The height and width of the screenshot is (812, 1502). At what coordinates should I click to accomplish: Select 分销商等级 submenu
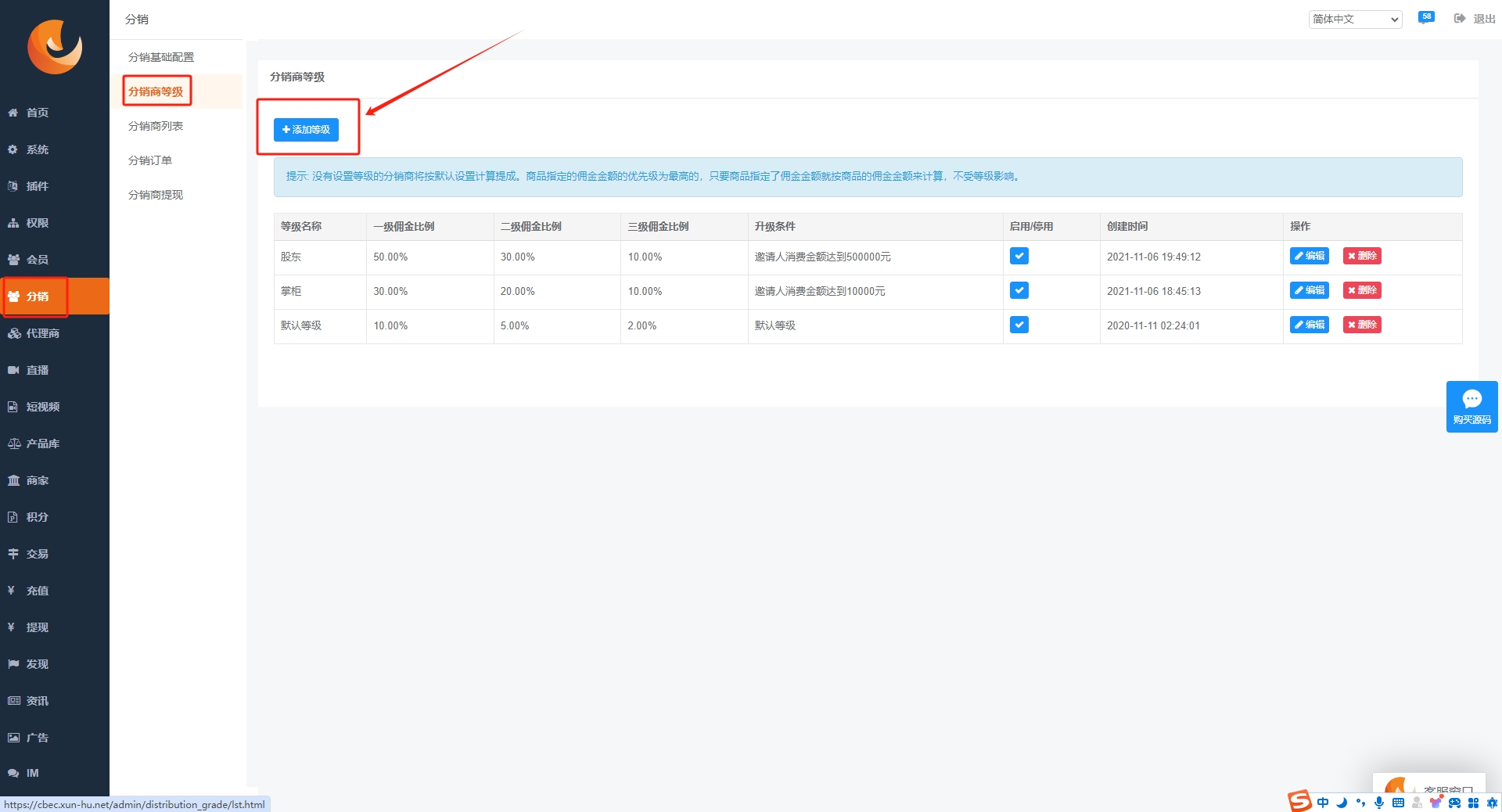tap(156, 92)
